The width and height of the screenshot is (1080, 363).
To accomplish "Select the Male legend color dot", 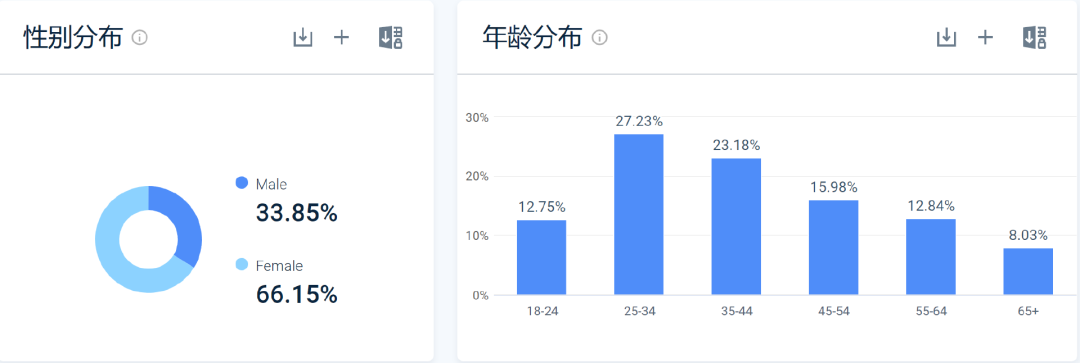I will (242, 183).
